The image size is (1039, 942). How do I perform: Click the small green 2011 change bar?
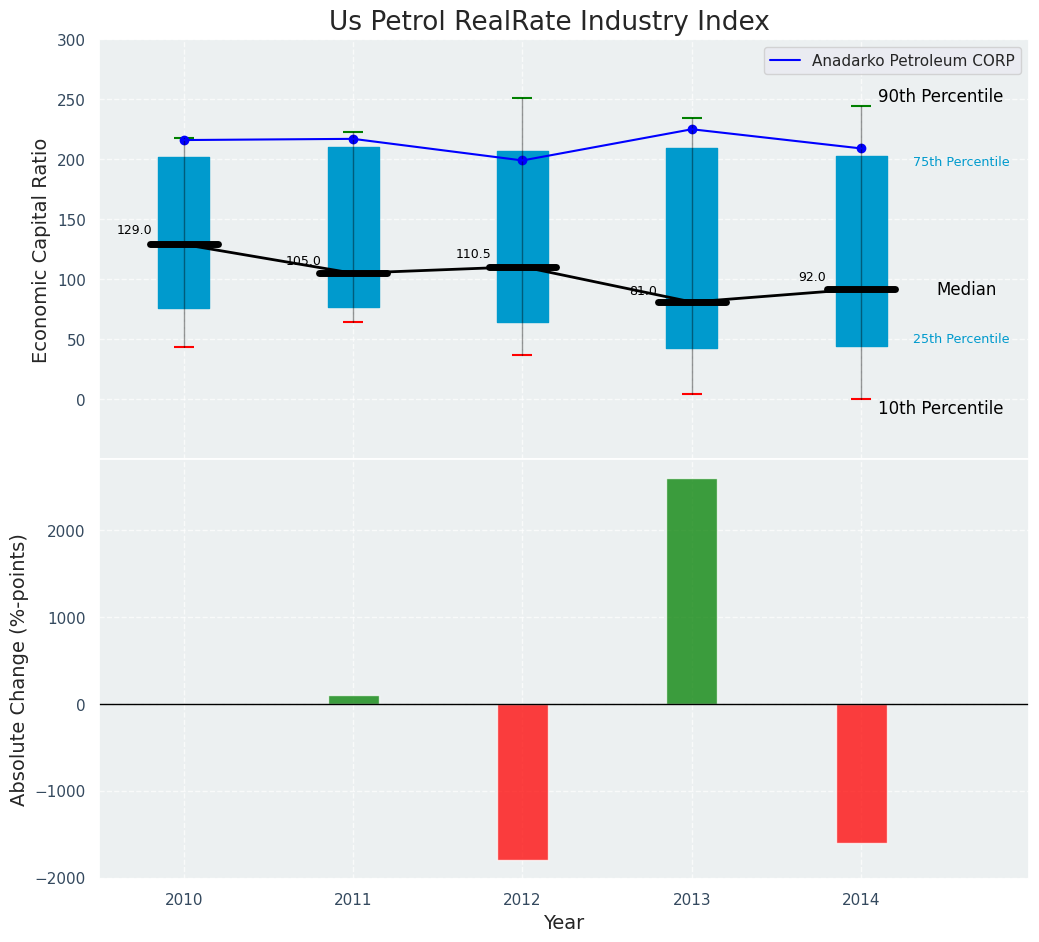tap(353, 700)
